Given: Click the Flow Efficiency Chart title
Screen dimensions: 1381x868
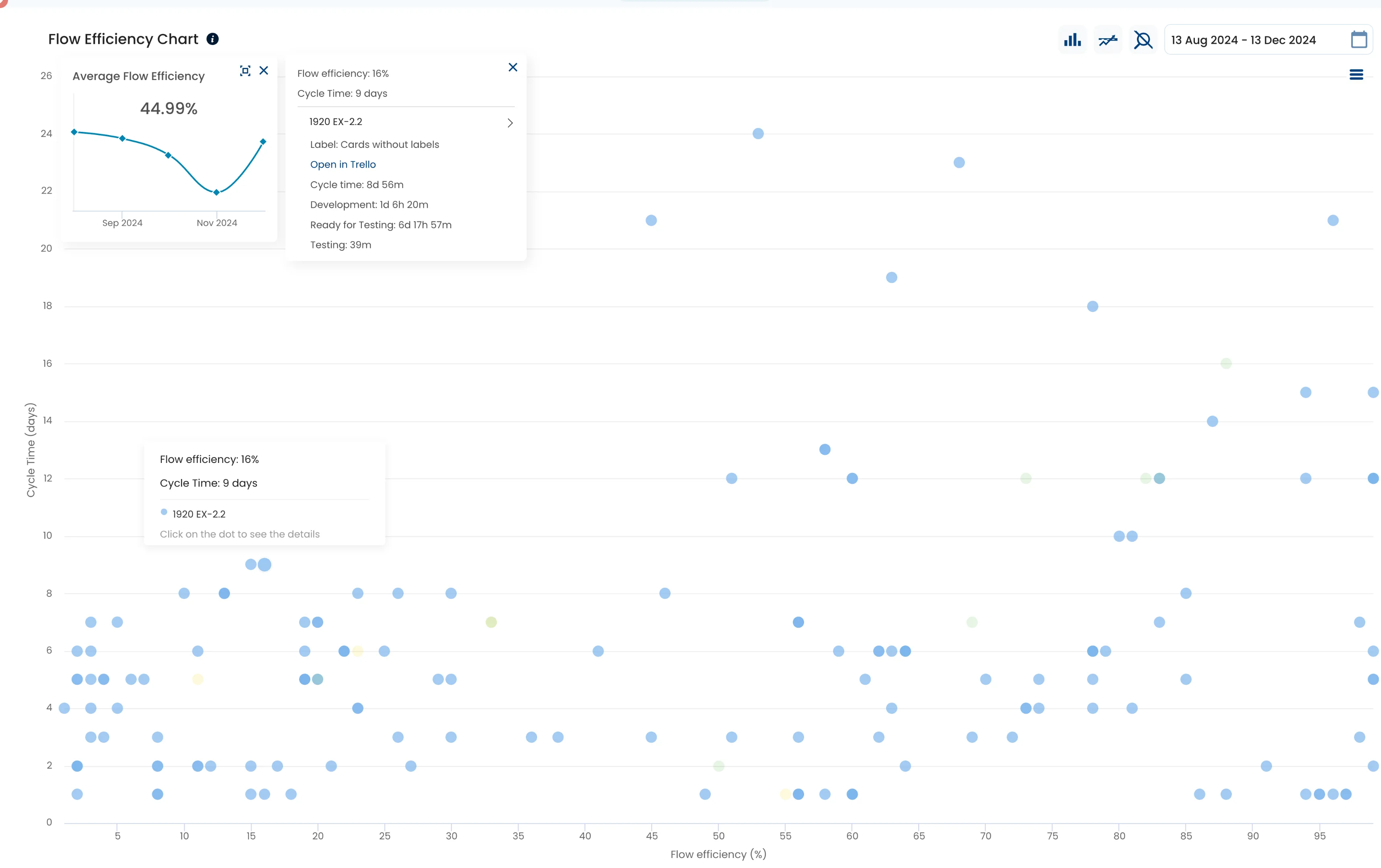Looking at the screenshot, I should [123, 39].
